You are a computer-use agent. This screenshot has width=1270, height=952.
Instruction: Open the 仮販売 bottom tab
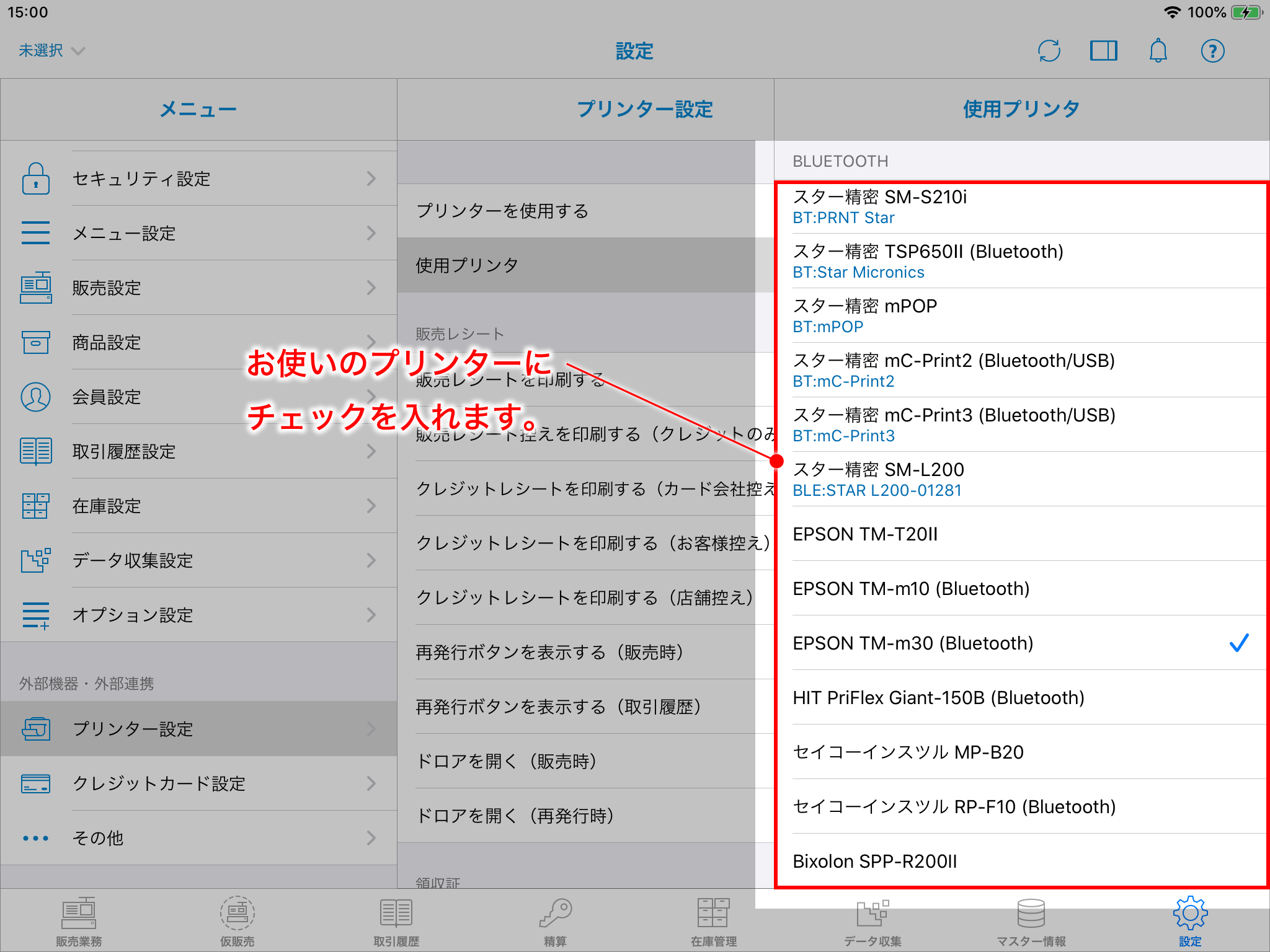pos(238,922)
